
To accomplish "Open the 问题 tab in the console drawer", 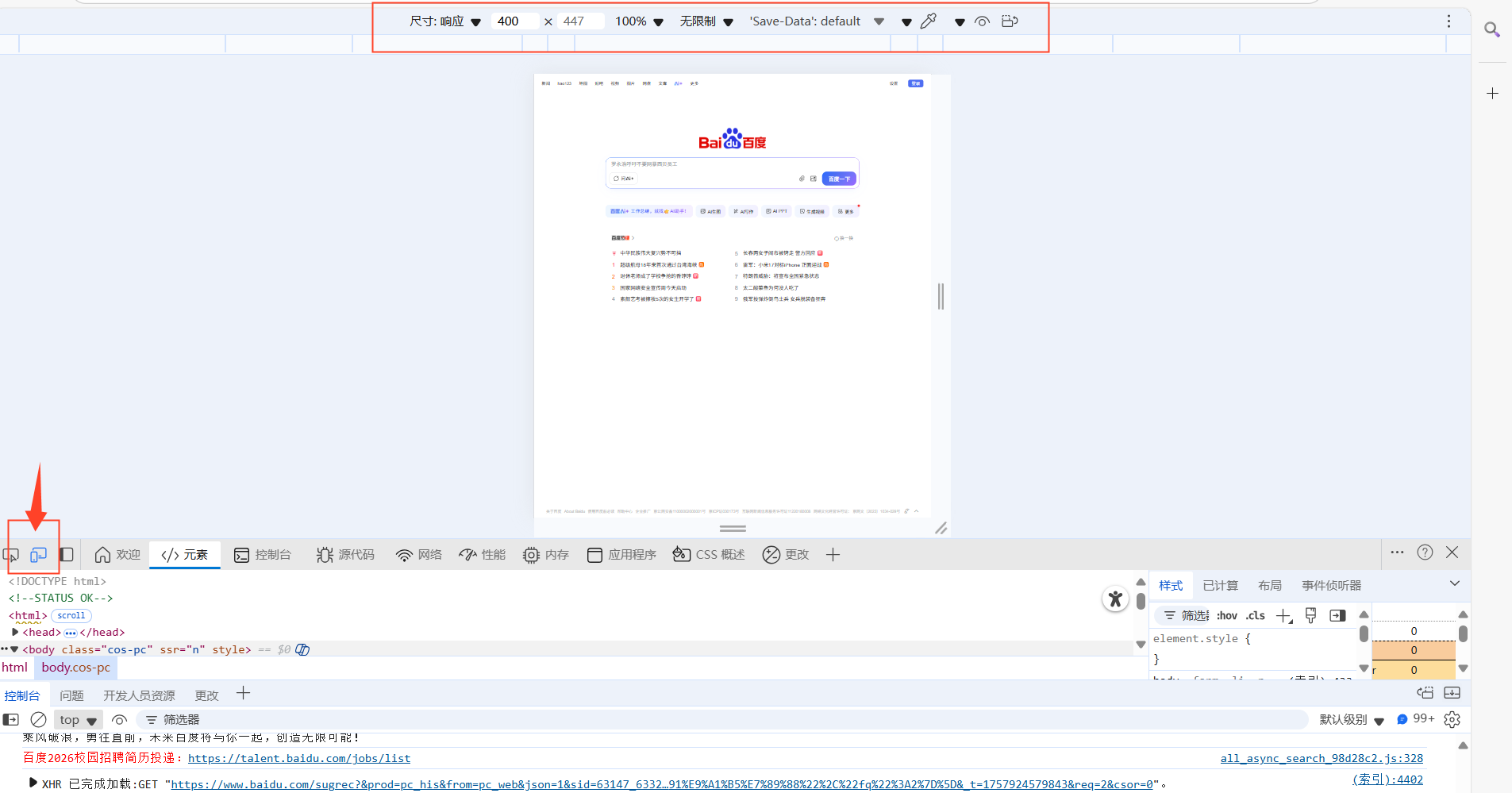I will (71, 695).
